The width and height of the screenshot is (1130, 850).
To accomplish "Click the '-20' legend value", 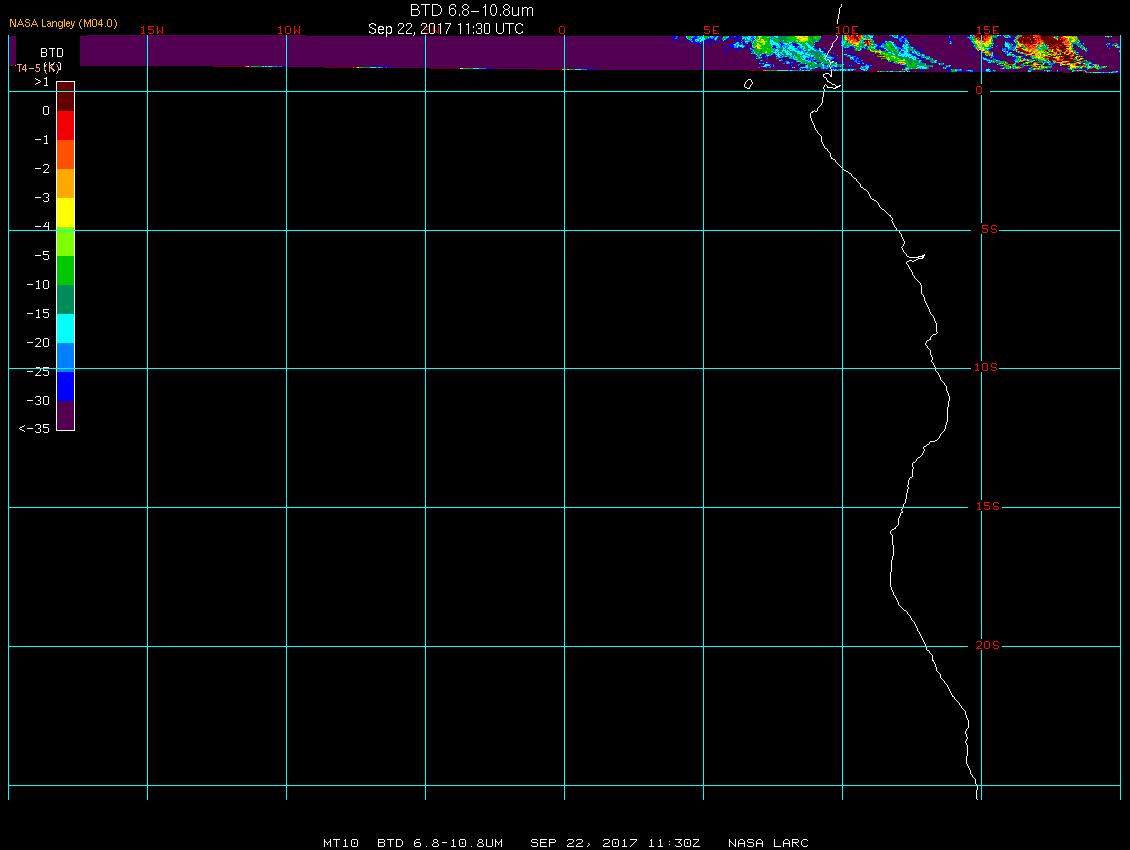I will point(38,342).
